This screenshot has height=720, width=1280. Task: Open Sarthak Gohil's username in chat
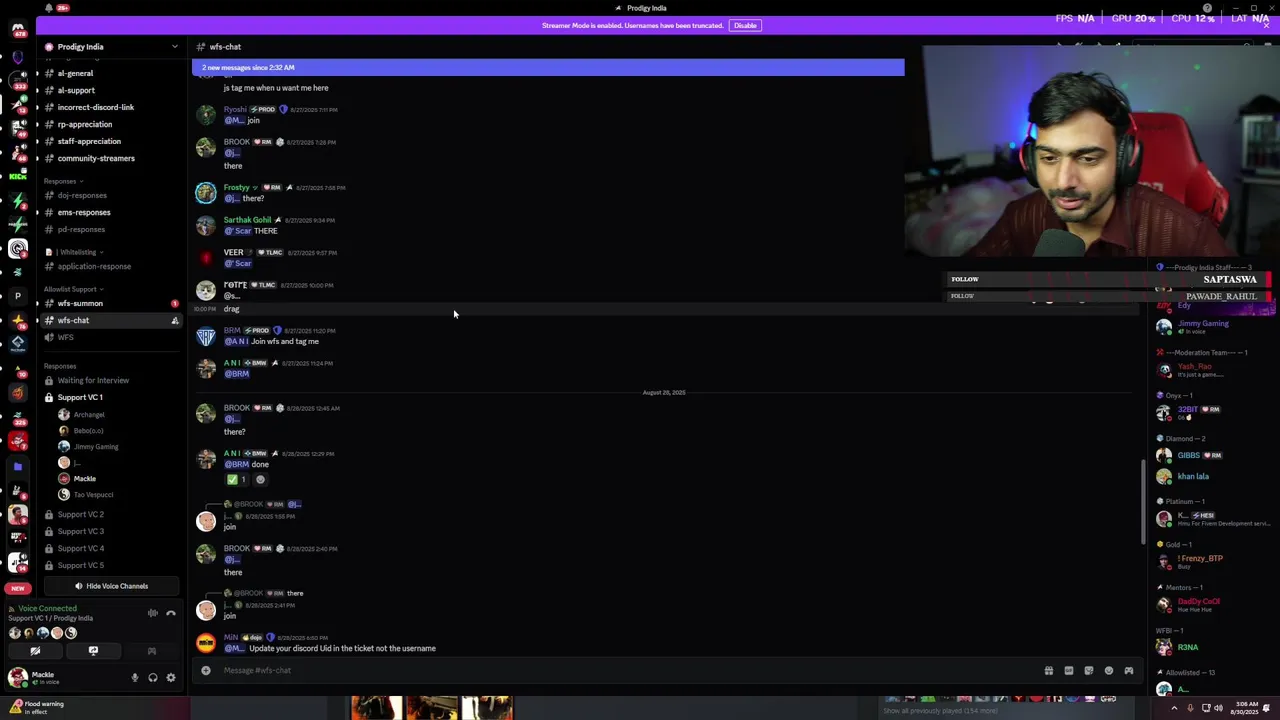(247, 220)
